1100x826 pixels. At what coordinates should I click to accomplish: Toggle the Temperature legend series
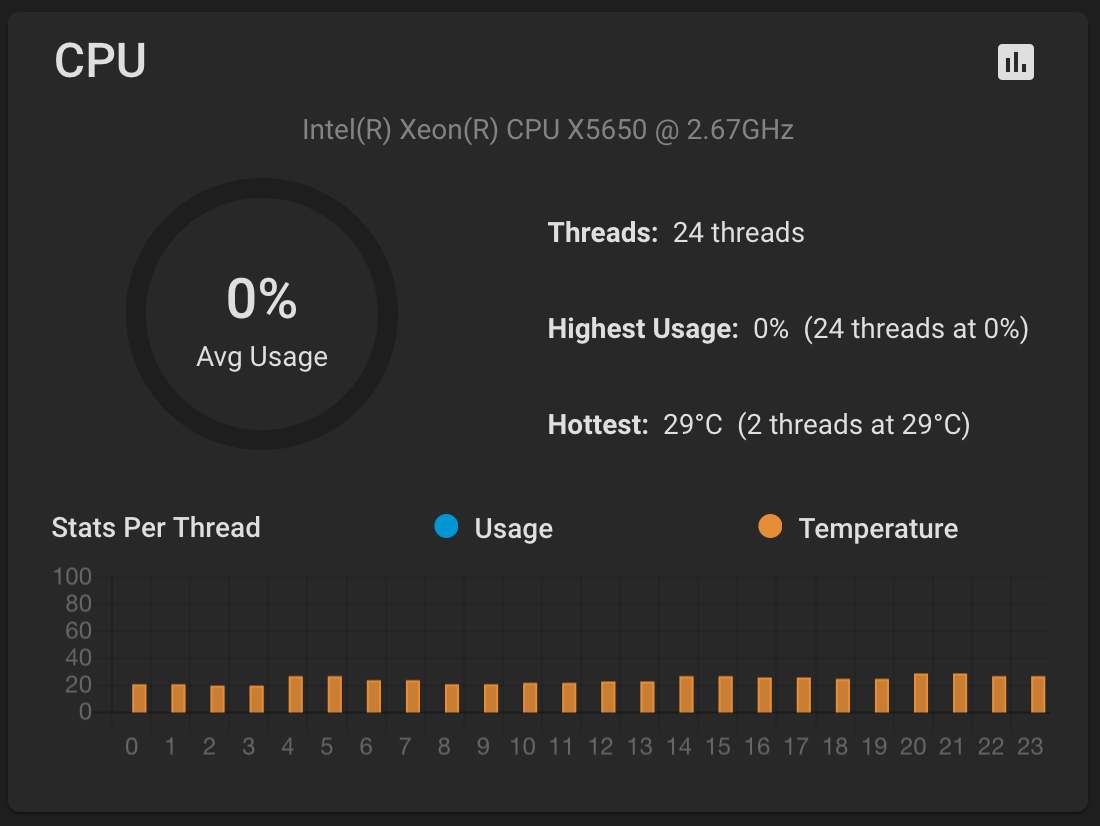[x=877, y=528]
